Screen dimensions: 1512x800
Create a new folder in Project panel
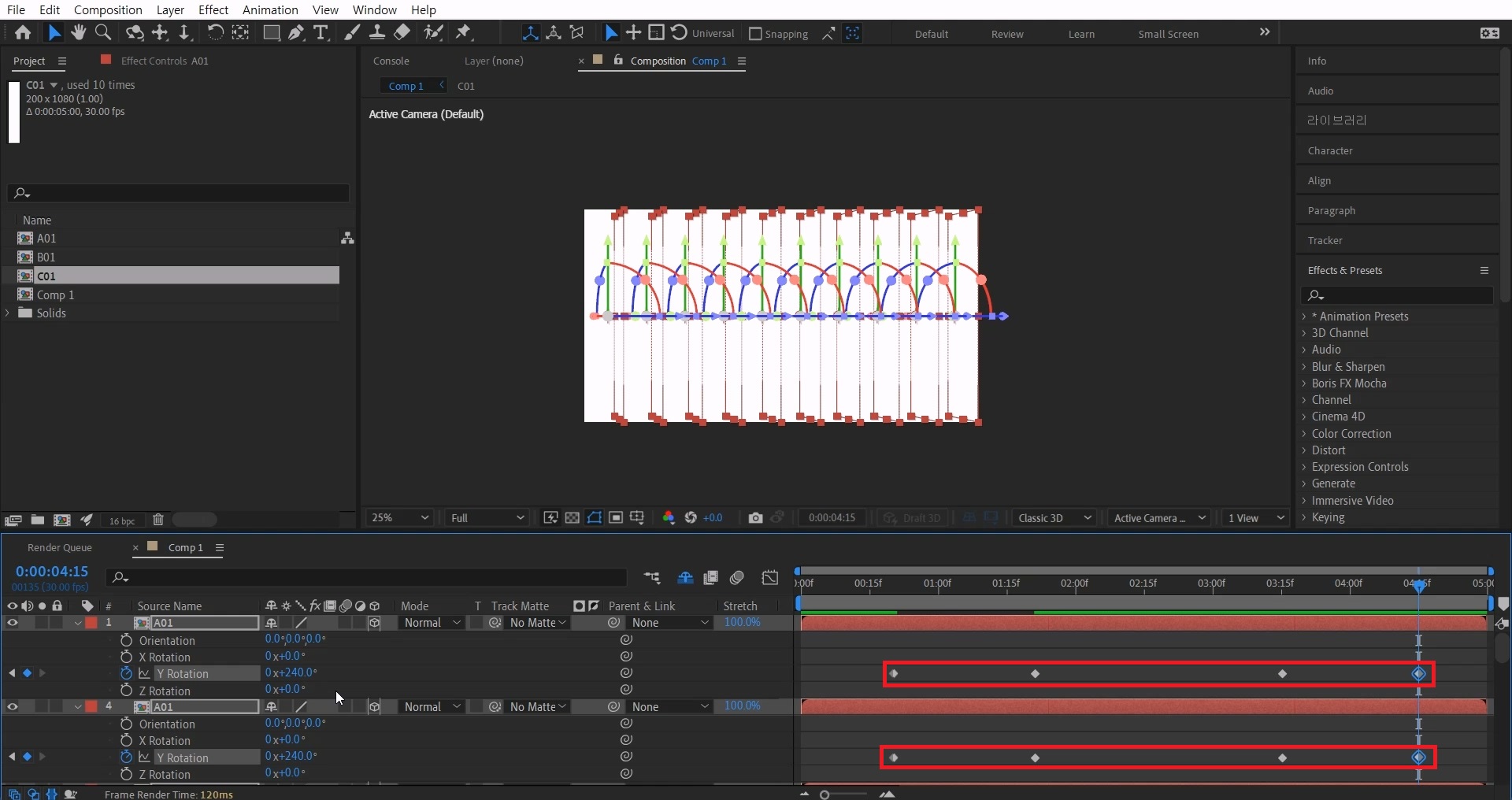[38, 520]
